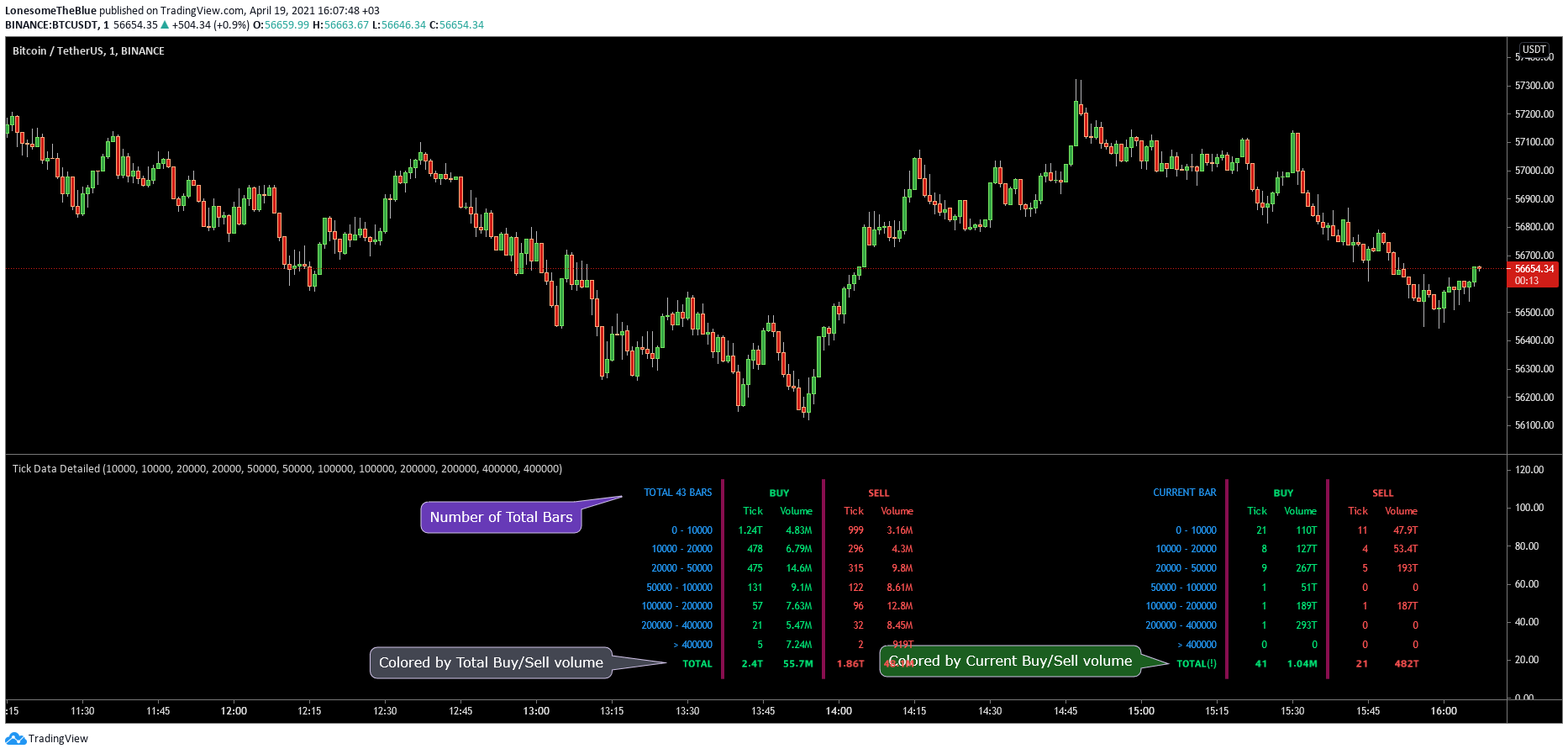Click the 14:45 time axis label
Viewport: 1568px width, 754px height.
[1066, 711]
